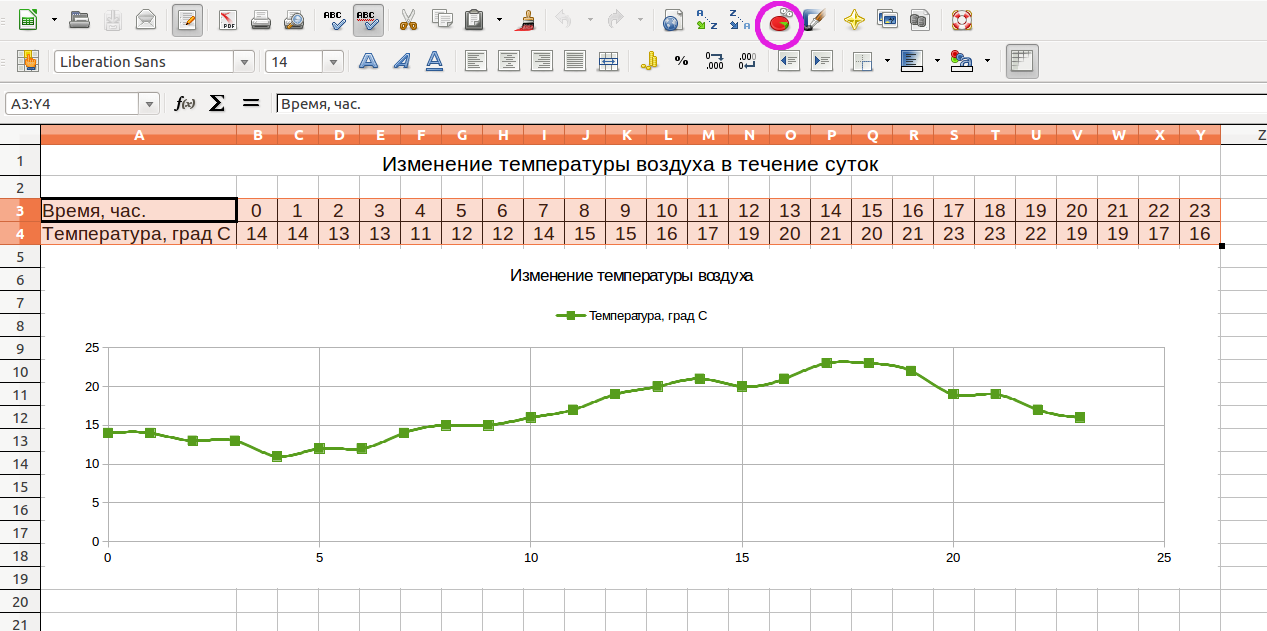Decrease the cell indent
The height and width of the screenshot is (631, 1267).
tap(789, 61)
